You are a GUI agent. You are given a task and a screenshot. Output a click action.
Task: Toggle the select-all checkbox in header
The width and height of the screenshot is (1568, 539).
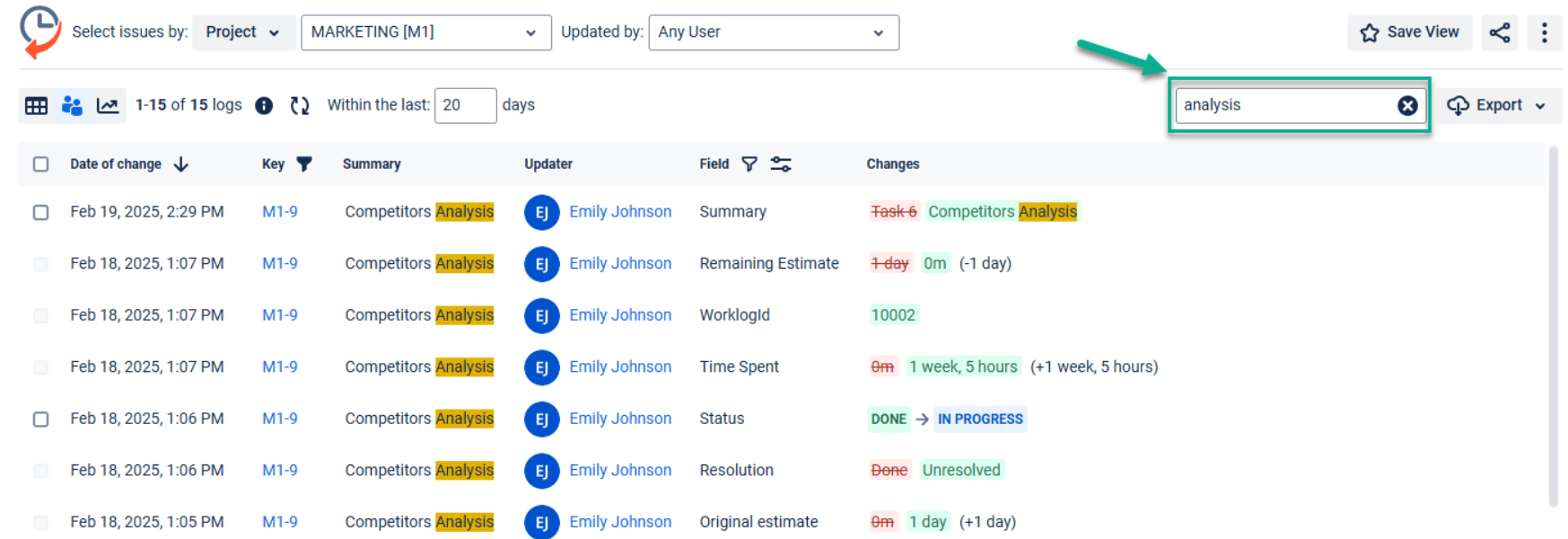pos(40,164)
